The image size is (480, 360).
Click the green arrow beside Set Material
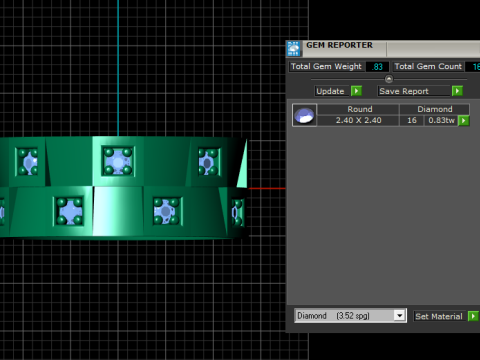[473, 316]
